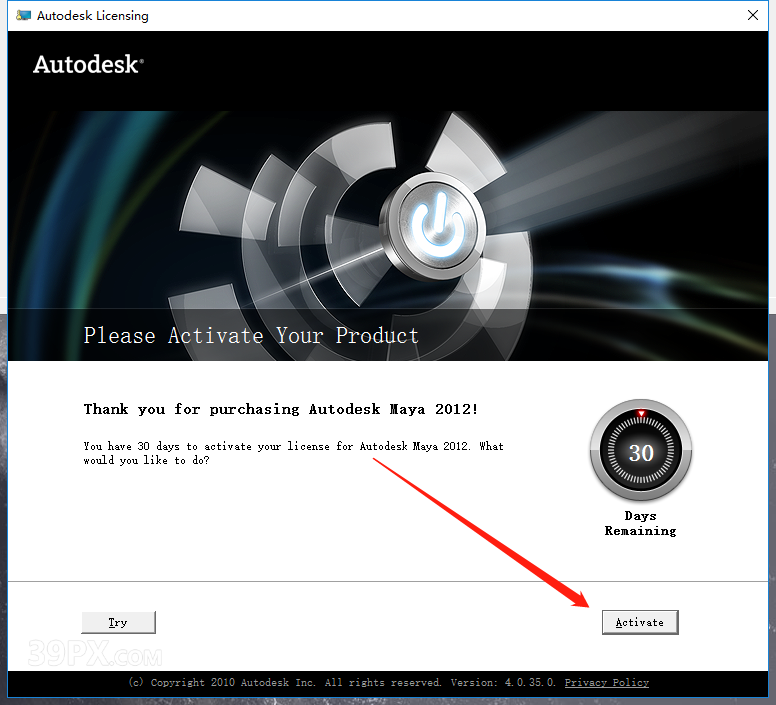
Task: Click the Thank you for purchasing headline
Action: click(x=281, y=409)
